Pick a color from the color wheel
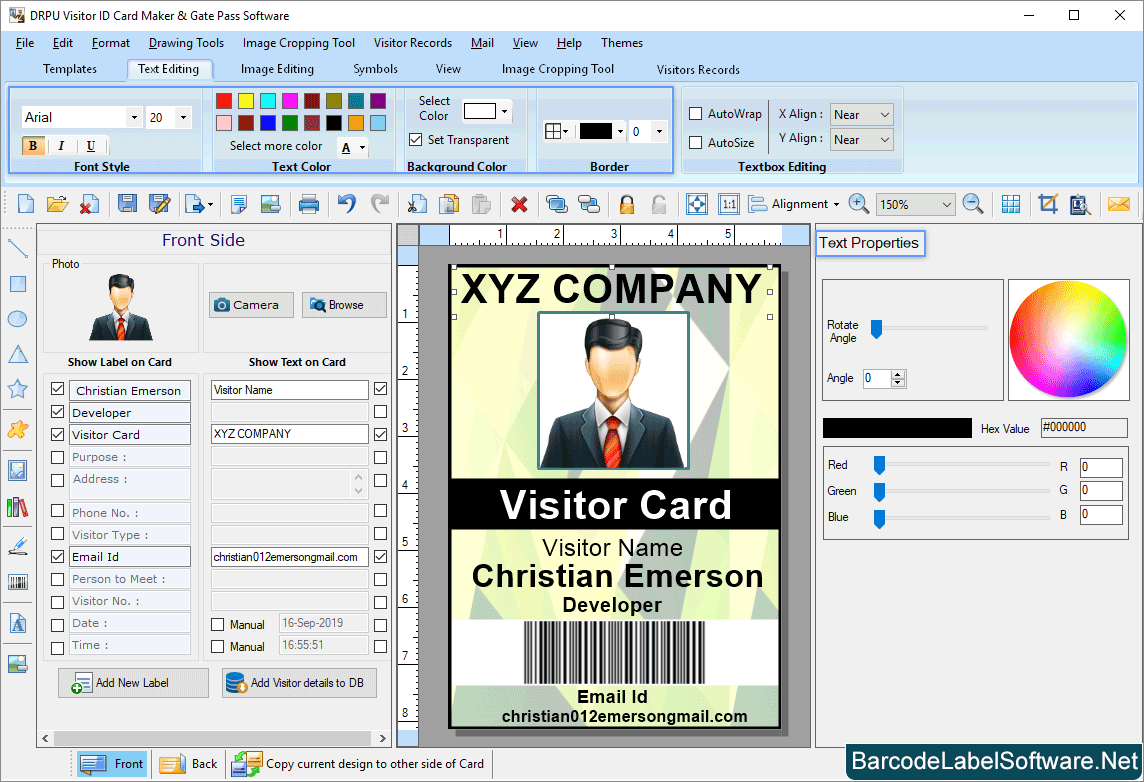This screenshot has height=782, width=1144. [x=1068, y=339]
